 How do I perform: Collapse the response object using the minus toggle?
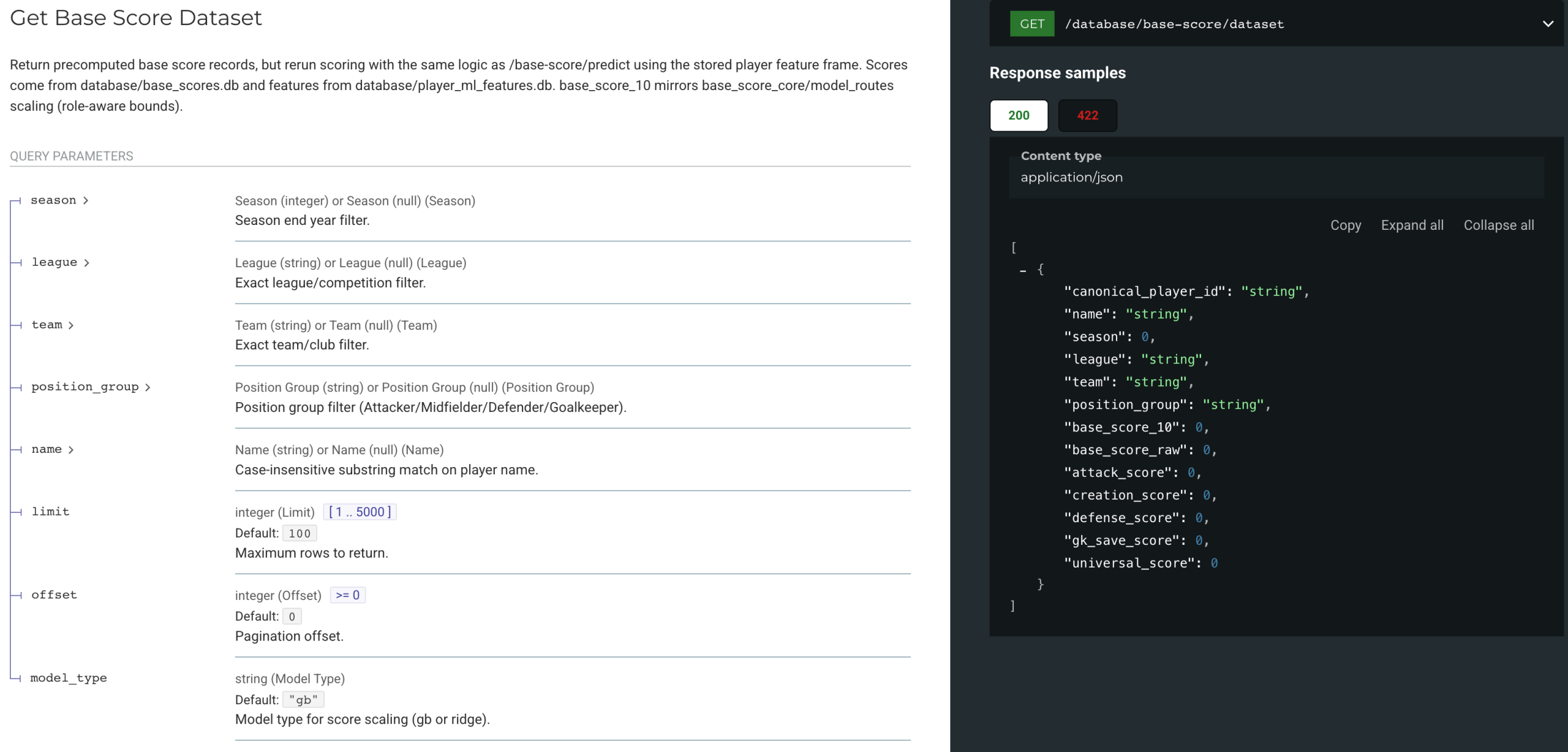1023,270
